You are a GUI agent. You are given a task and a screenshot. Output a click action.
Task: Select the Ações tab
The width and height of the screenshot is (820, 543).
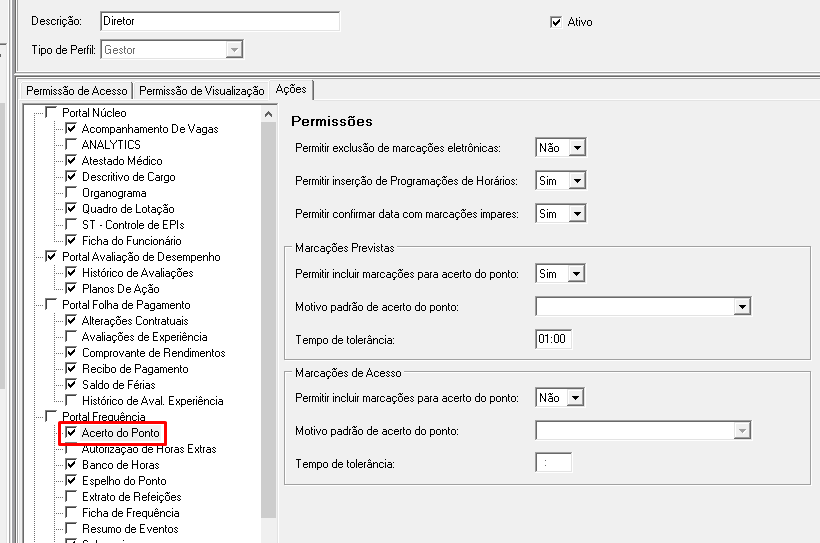(x=291, y=90)
